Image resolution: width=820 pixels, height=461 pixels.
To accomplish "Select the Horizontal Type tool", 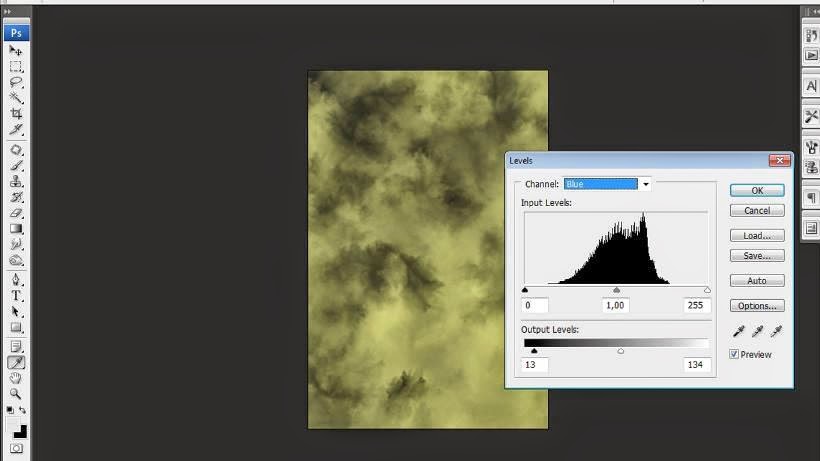I will pyautogui.click(x=16, y=296).
